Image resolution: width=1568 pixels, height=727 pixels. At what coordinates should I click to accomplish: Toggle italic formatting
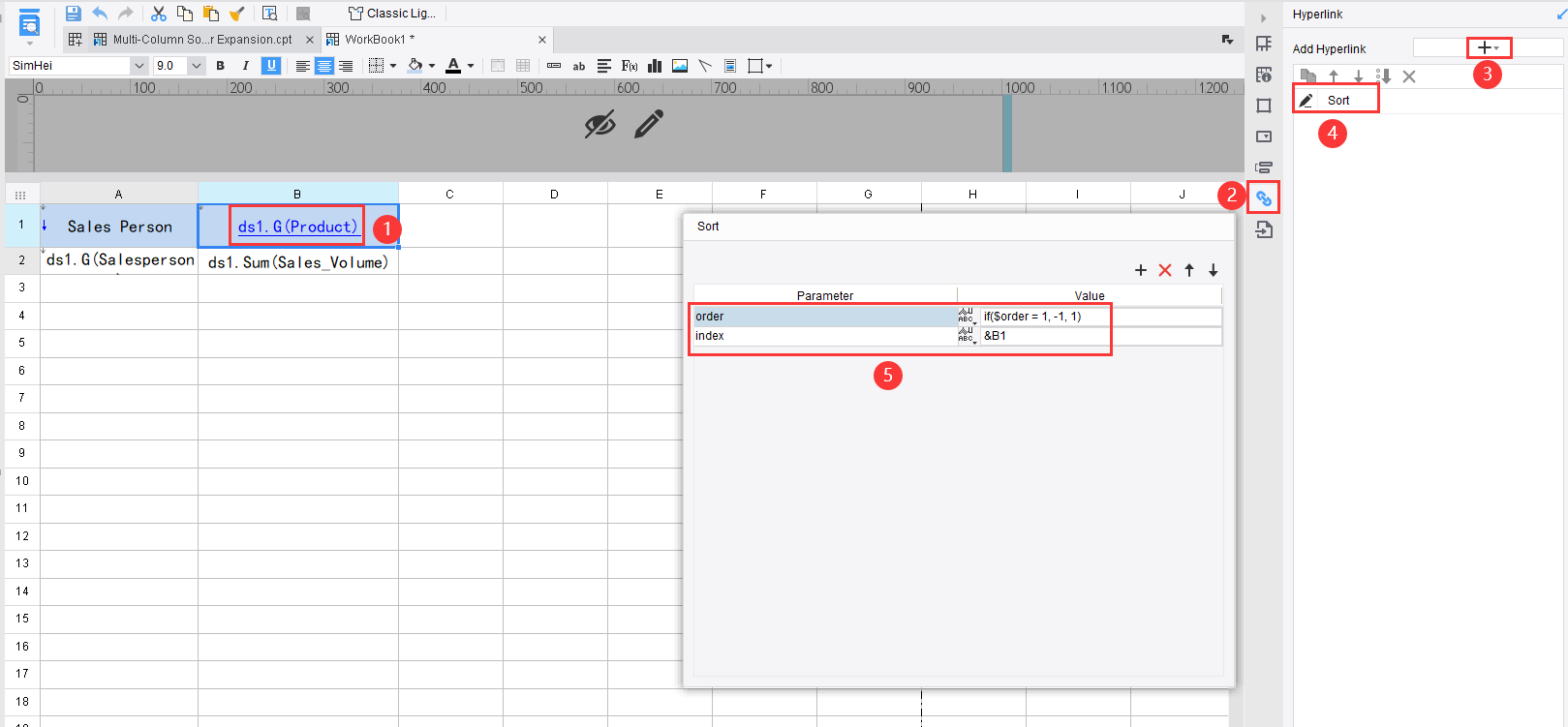pos(246,66)
